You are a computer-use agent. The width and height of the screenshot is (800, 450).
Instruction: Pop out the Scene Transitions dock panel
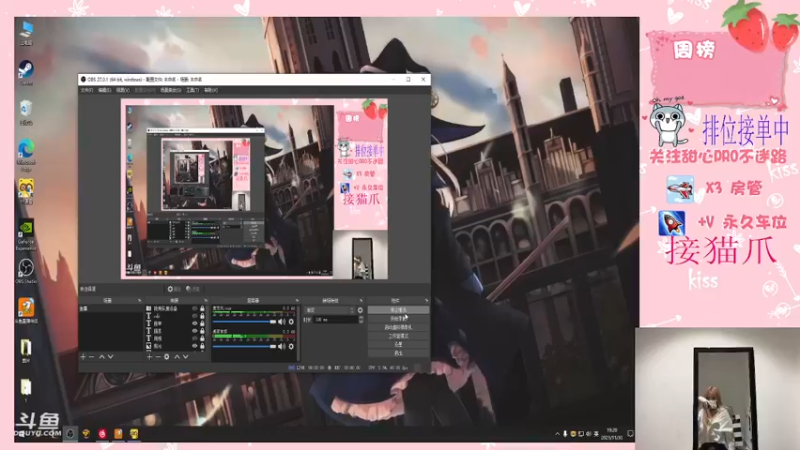[361, 301]
